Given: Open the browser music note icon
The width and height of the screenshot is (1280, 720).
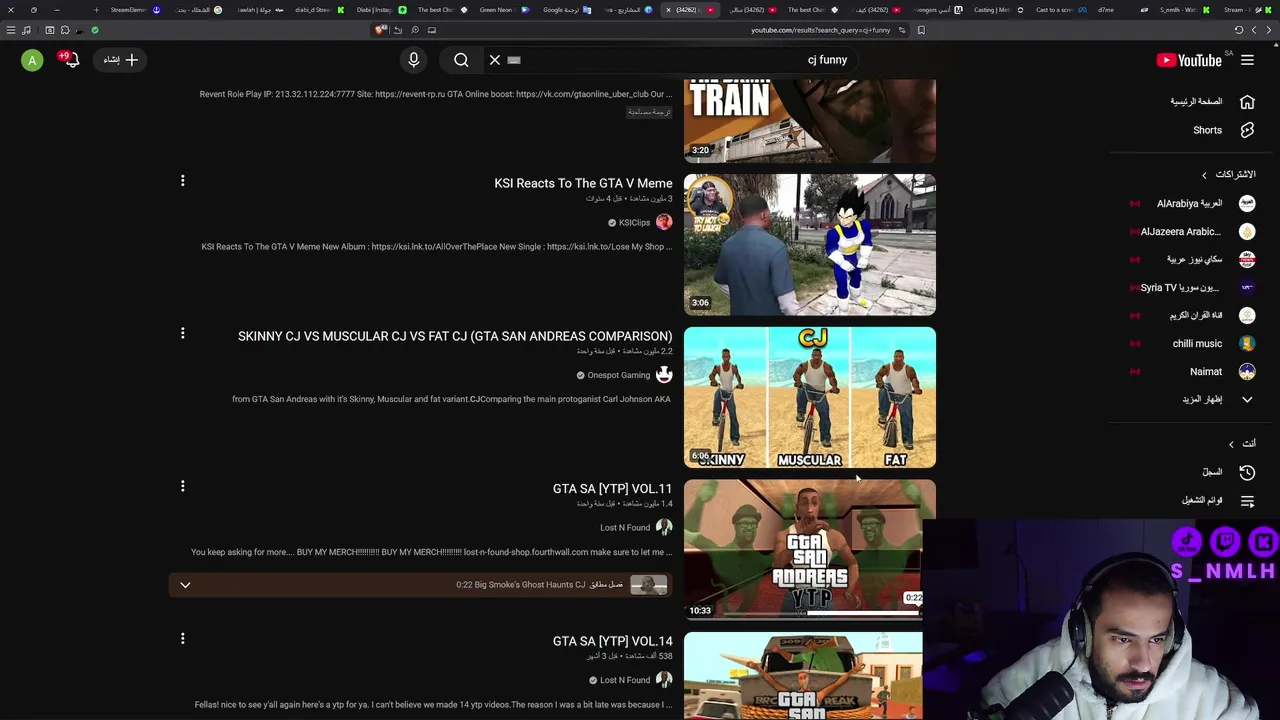Looking at the screenshot, I should [27, 30].
